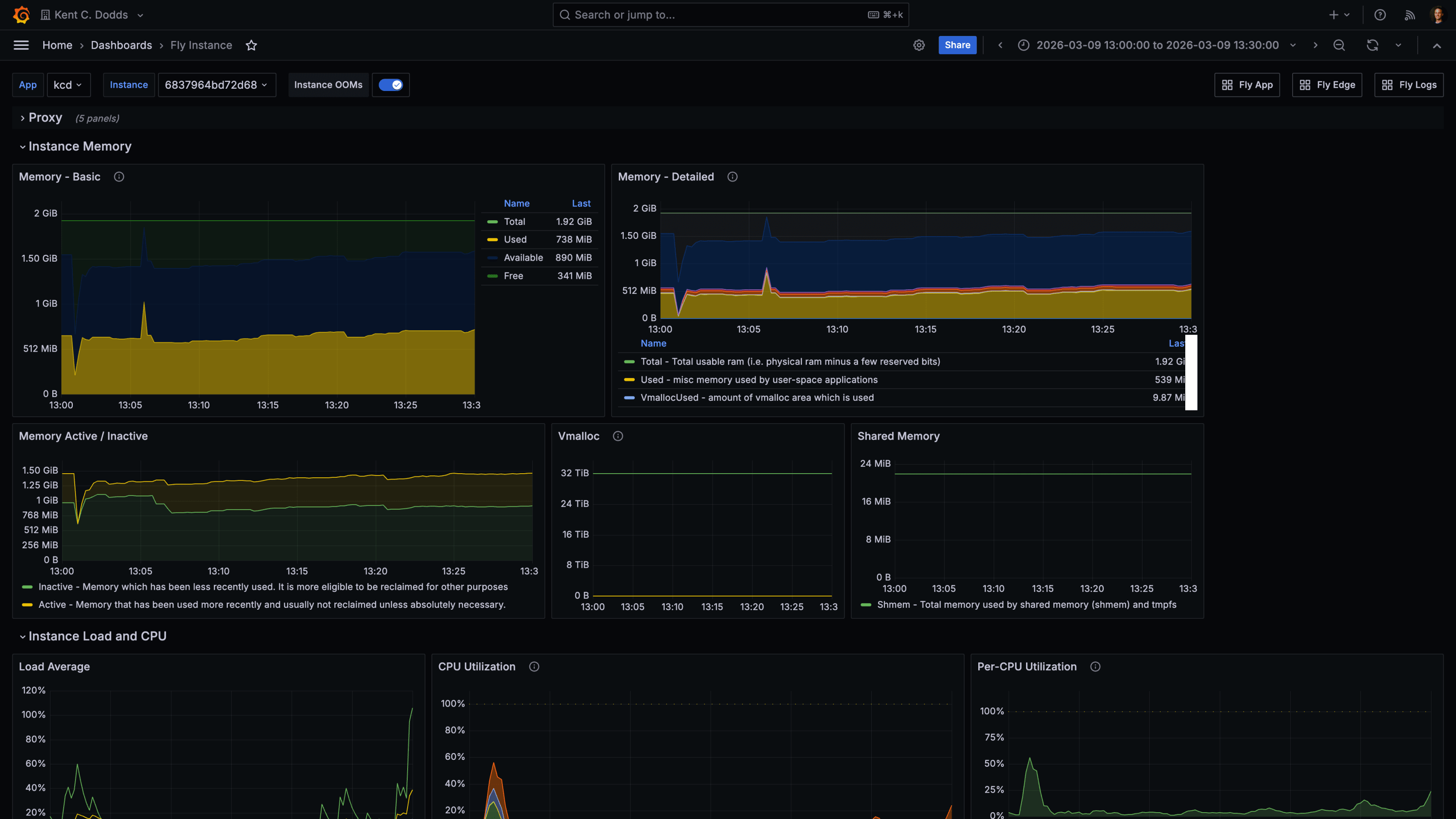Open the news feed icon
1456x819 pixels.
1410,15
